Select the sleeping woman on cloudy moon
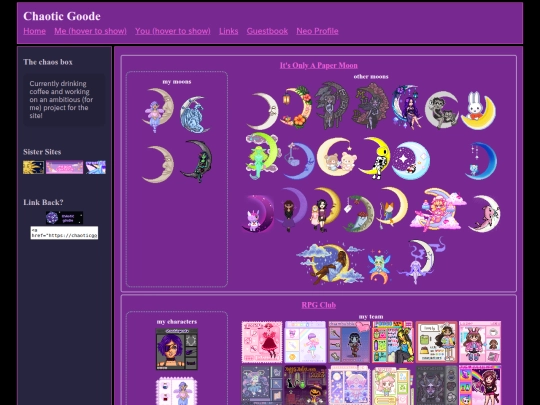 tap(330, 264)
